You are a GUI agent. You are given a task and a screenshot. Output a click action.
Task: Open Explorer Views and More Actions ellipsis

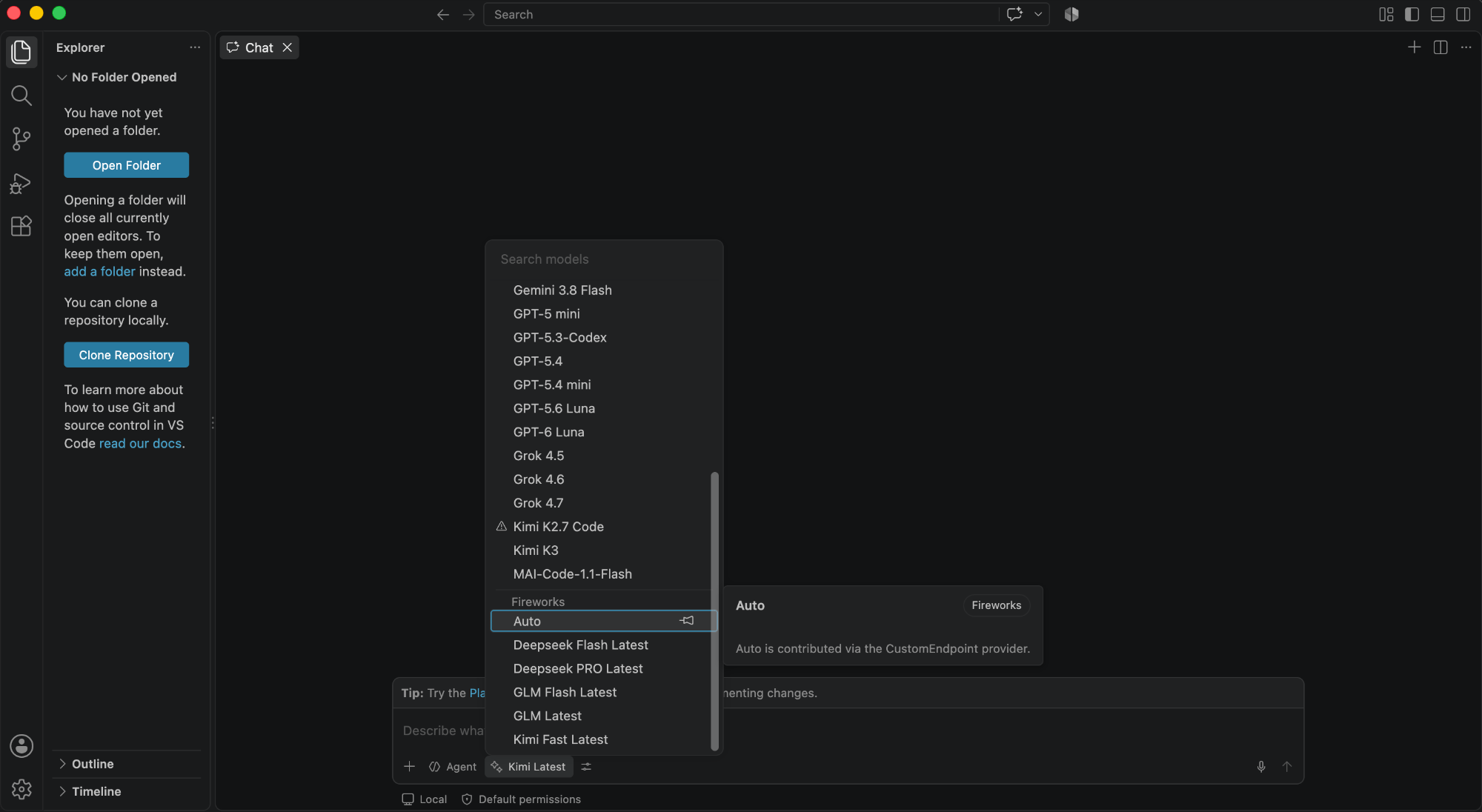195,47
